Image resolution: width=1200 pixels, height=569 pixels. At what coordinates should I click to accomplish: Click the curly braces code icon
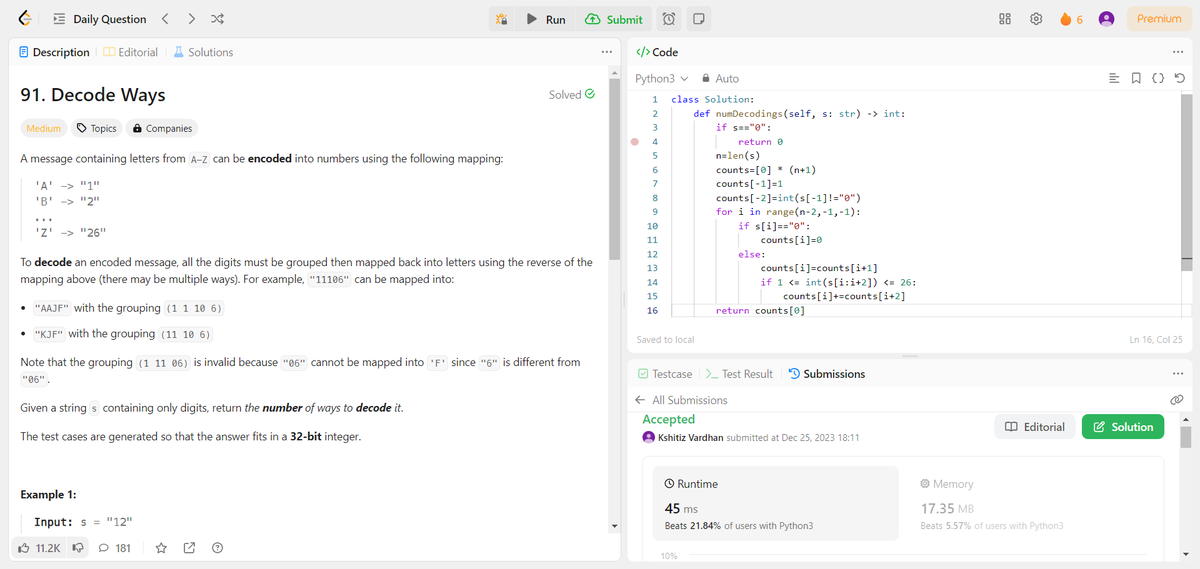(x=1159, y=78)
